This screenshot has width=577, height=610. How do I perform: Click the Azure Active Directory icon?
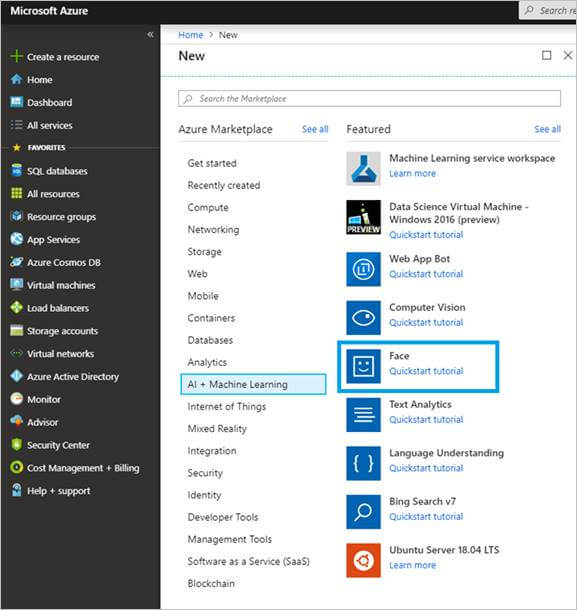(16, 376)
